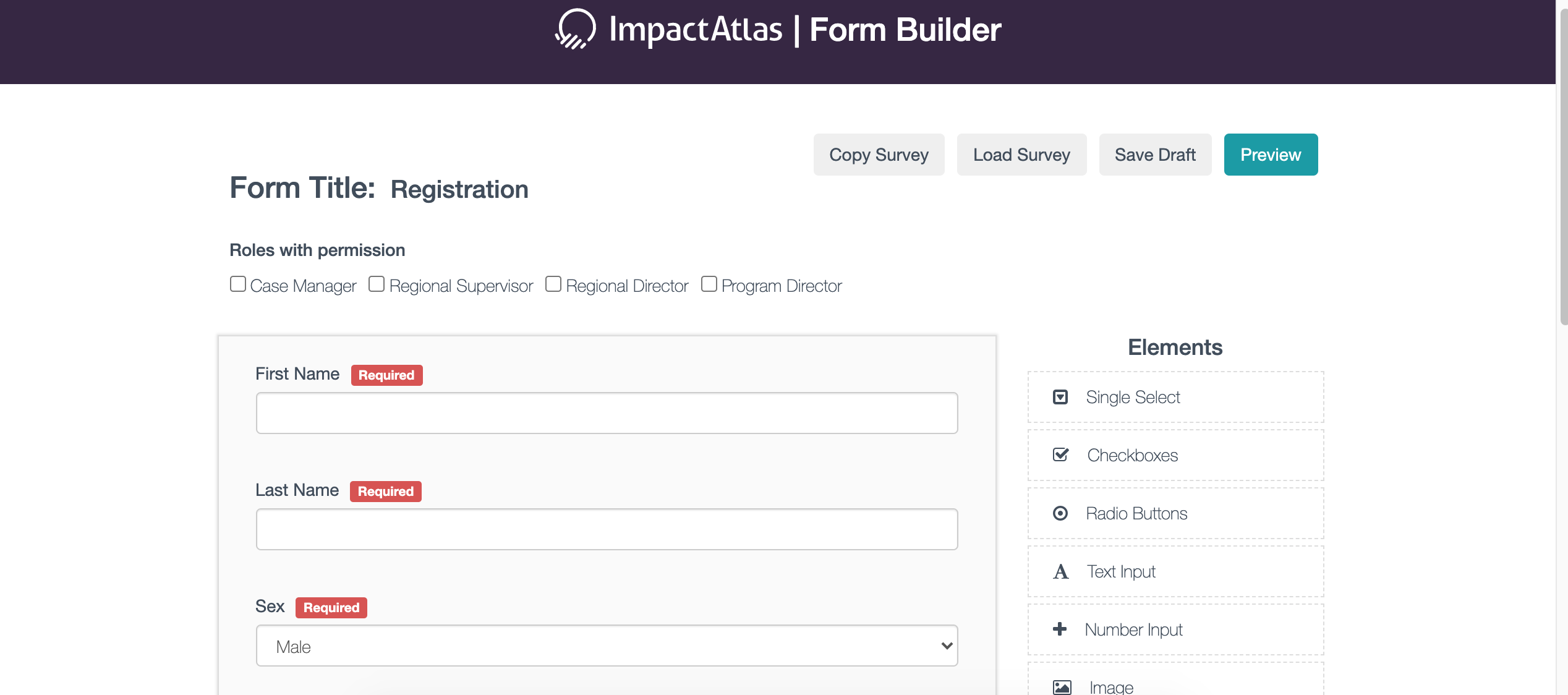1568x695 pixels.
Task: Tick the Regional Director checkbox
Action: [553, 284]
